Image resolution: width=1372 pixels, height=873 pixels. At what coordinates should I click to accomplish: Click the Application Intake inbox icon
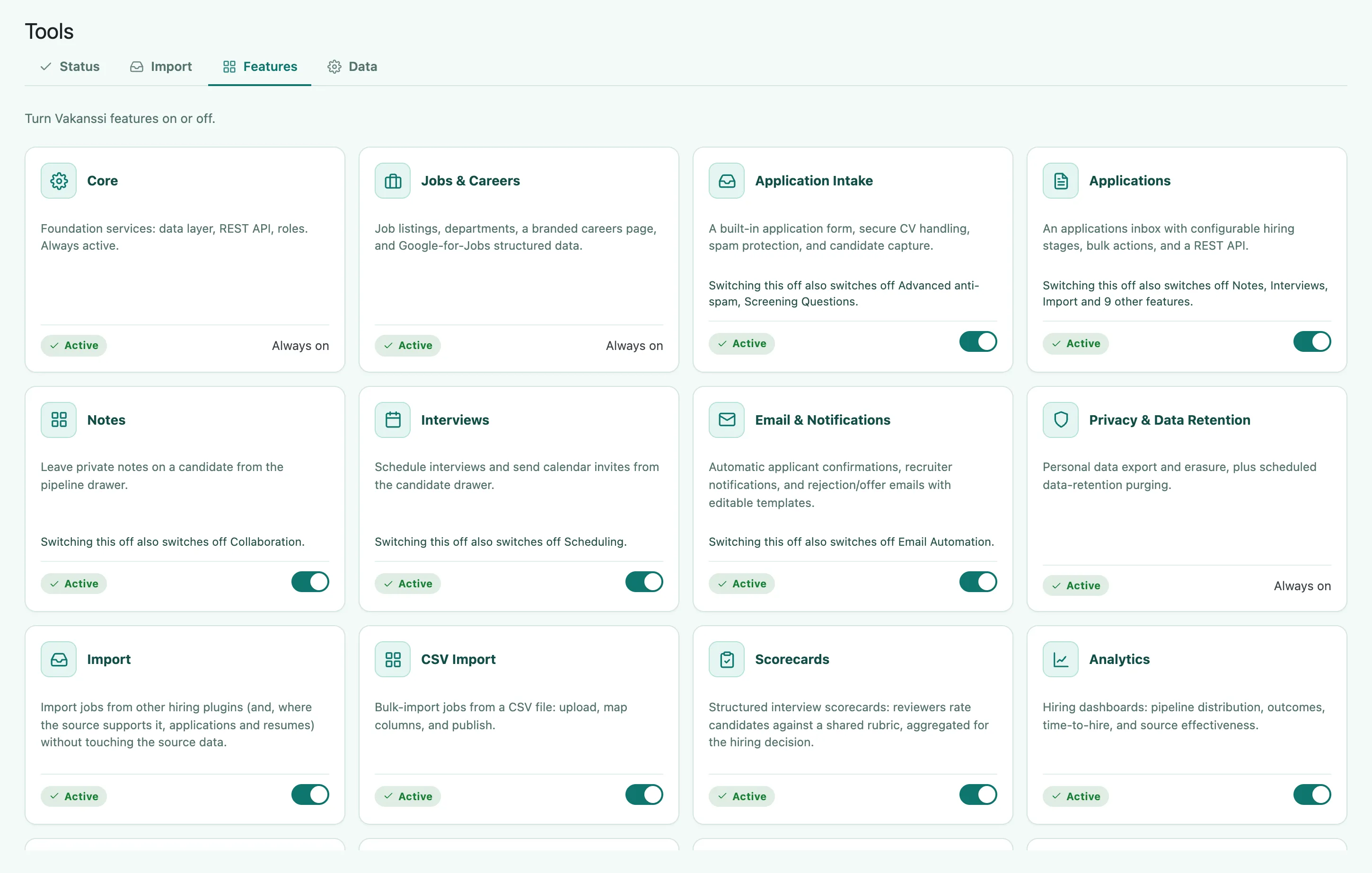pyautogui.click(x=727, y=181)
